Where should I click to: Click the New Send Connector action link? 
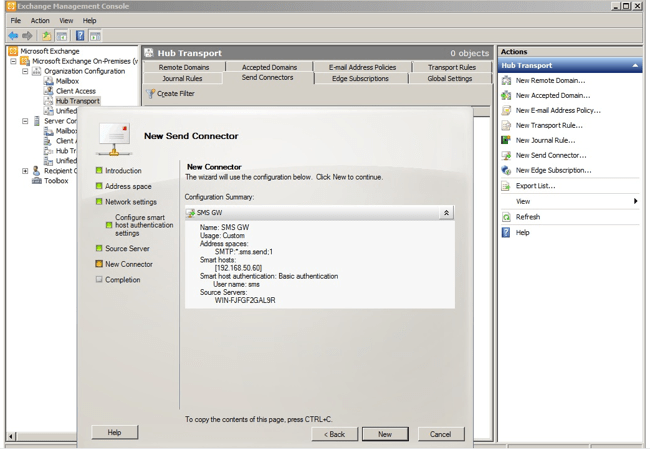[551, 155]
